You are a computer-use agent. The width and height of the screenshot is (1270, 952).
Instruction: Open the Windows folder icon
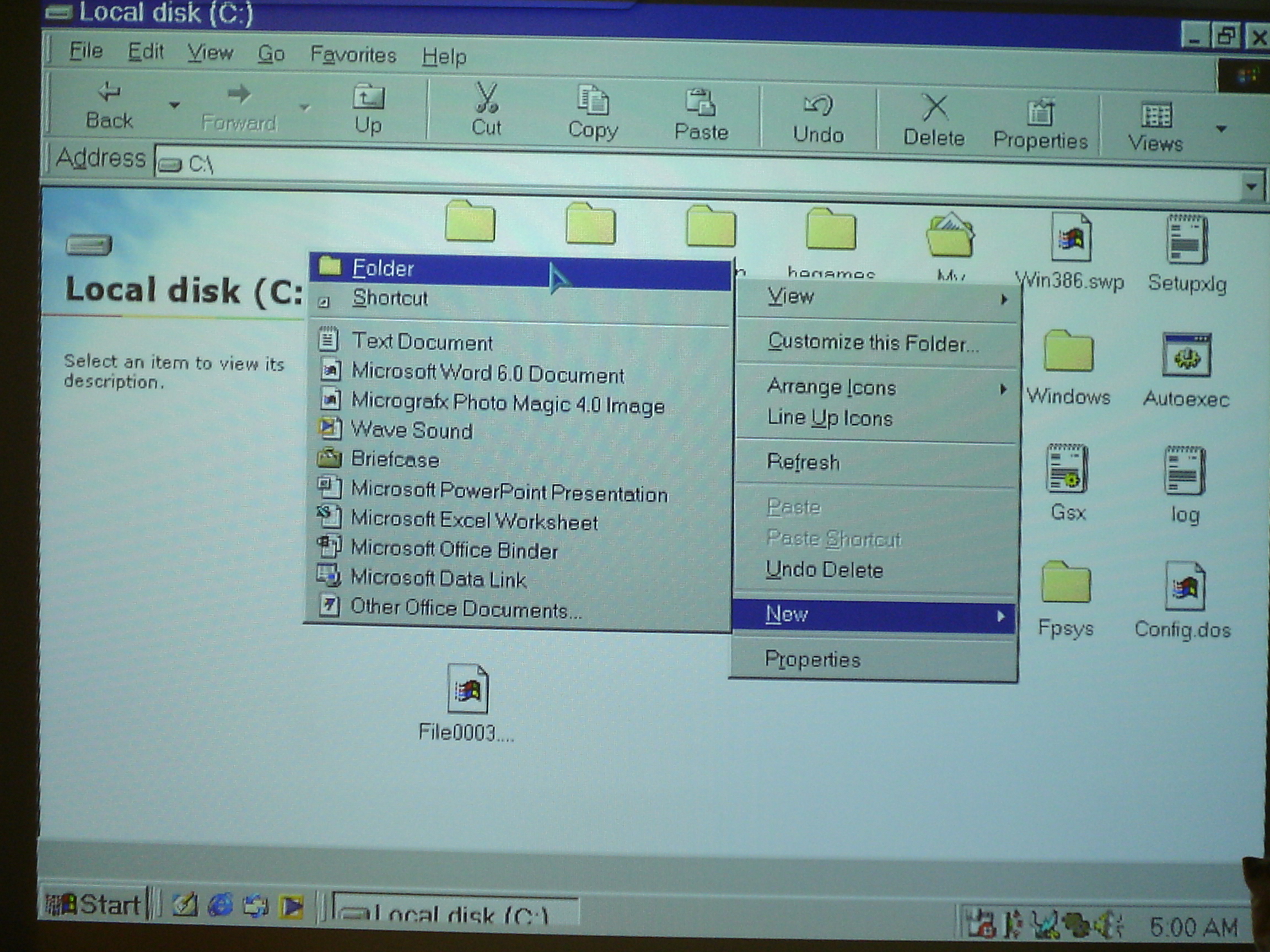tap(1068, 351)
